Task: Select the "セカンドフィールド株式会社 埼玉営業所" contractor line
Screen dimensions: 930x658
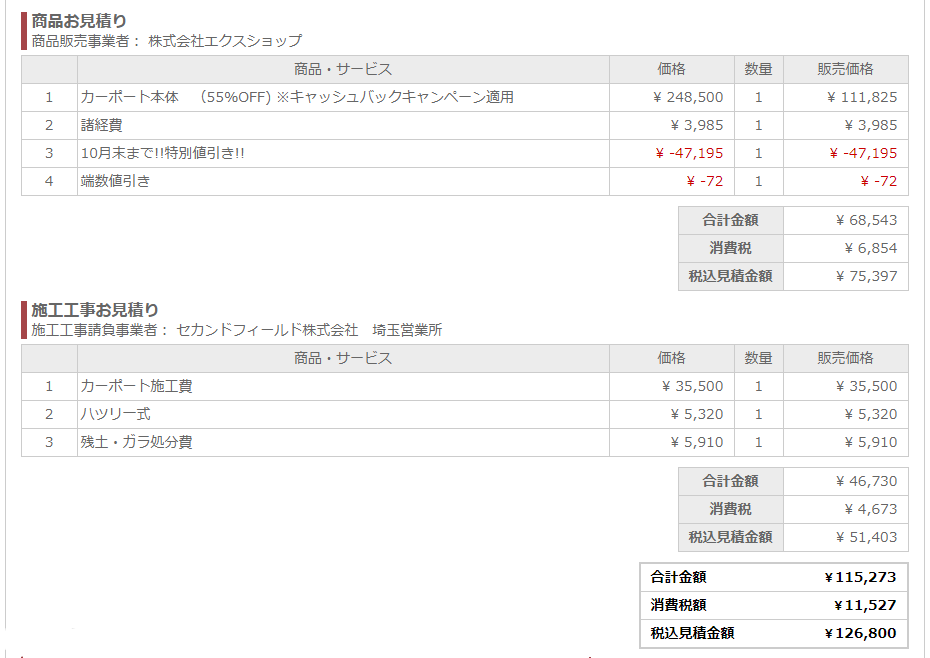Action: point(309,330)
